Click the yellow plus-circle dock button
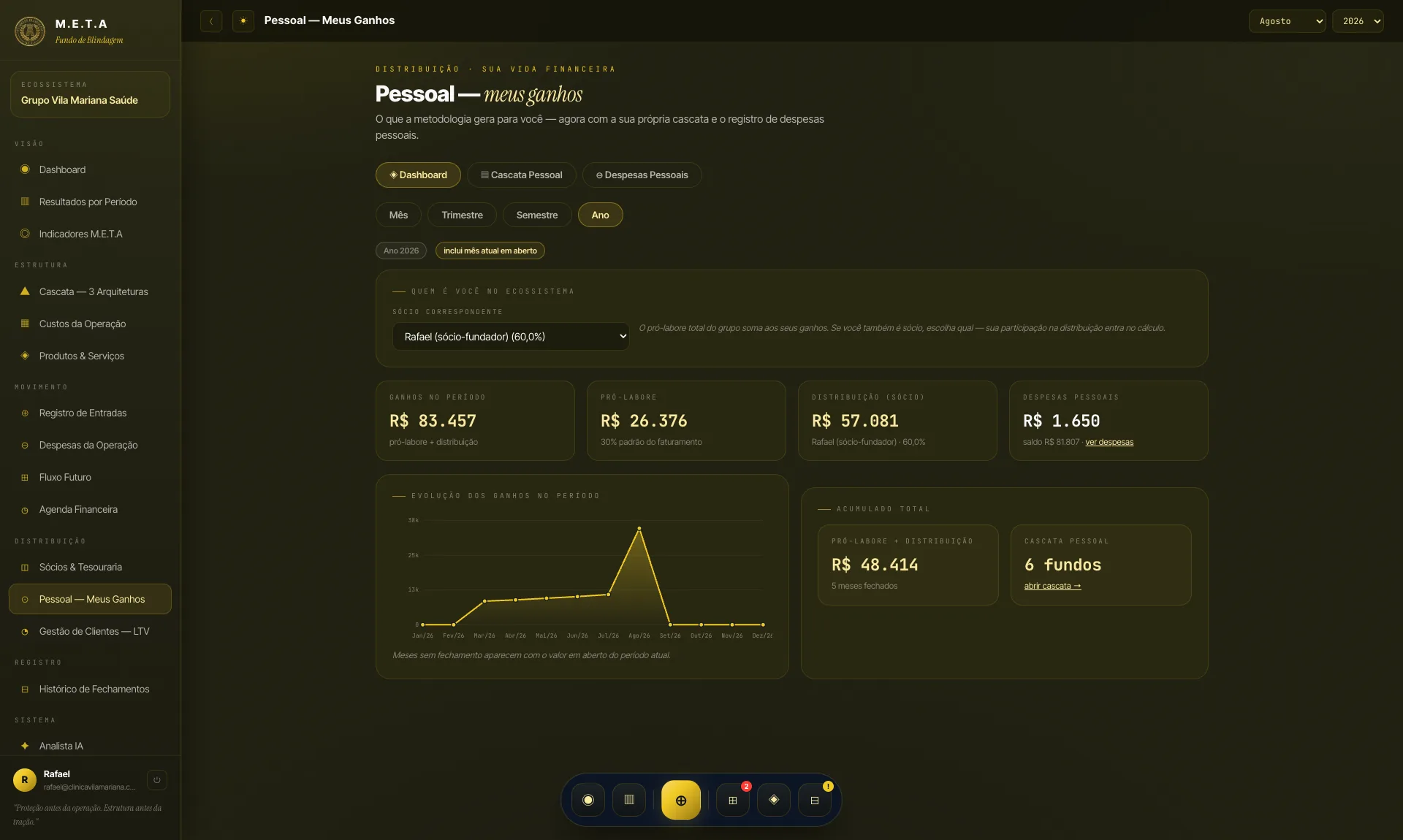Screen dimensions: 1403x840 click(x=681, y=801)
